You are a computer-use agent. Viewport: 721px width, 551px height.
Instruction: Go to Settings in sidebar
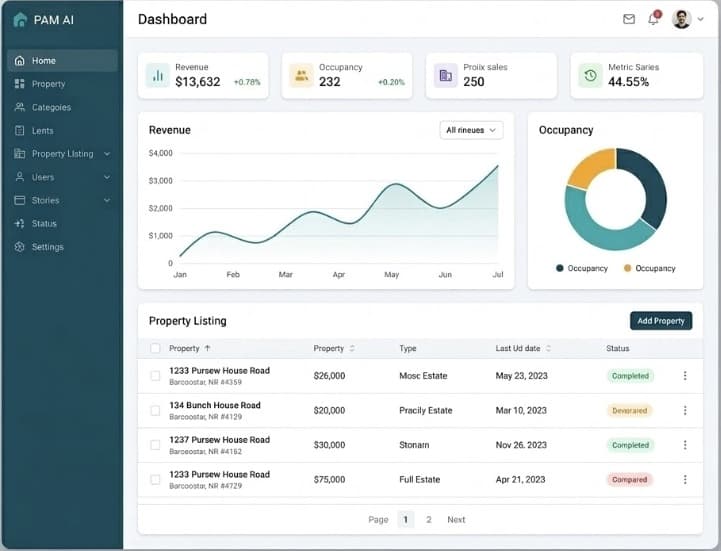pyautogui.click(x=47, y=247)
